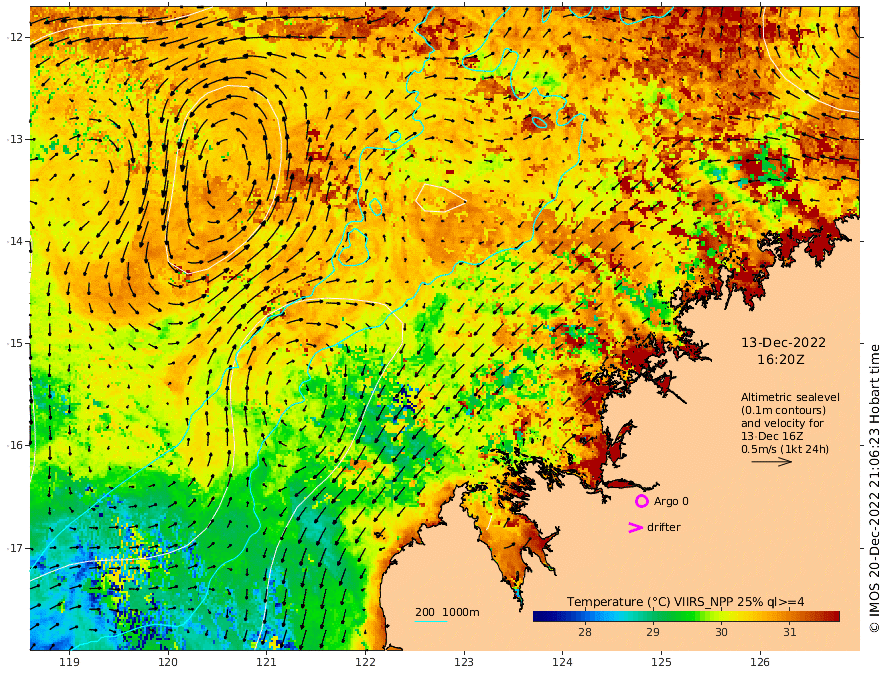880x680 pixels.
Task: Click latitude axis label -15
Action: 15,343
